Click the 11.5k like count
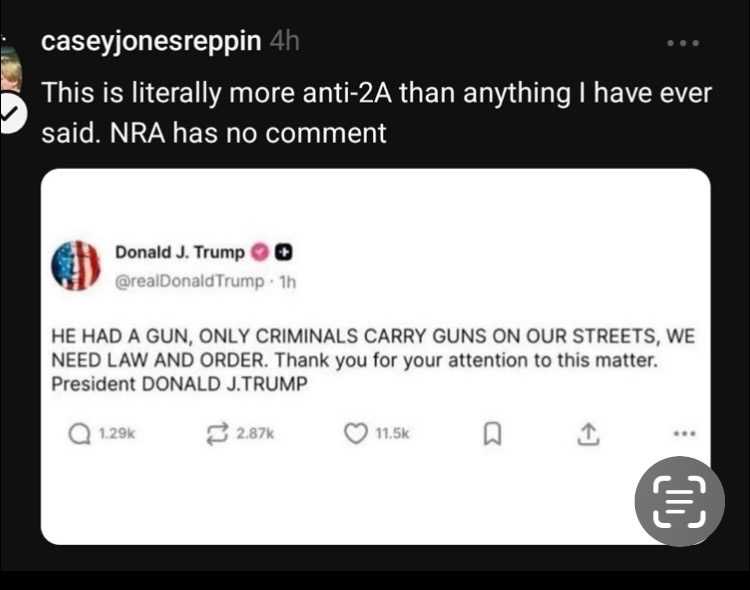Image resolution: width=750 pixels, height=590 pixels. [x=392, y=433]
